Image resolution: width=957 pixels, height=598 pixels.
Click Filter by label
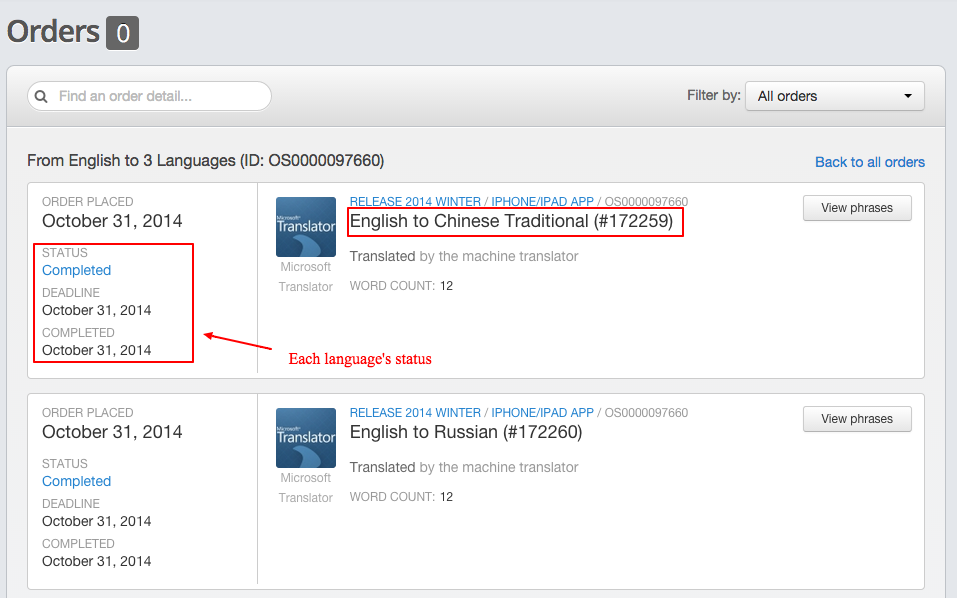[713, 95]
